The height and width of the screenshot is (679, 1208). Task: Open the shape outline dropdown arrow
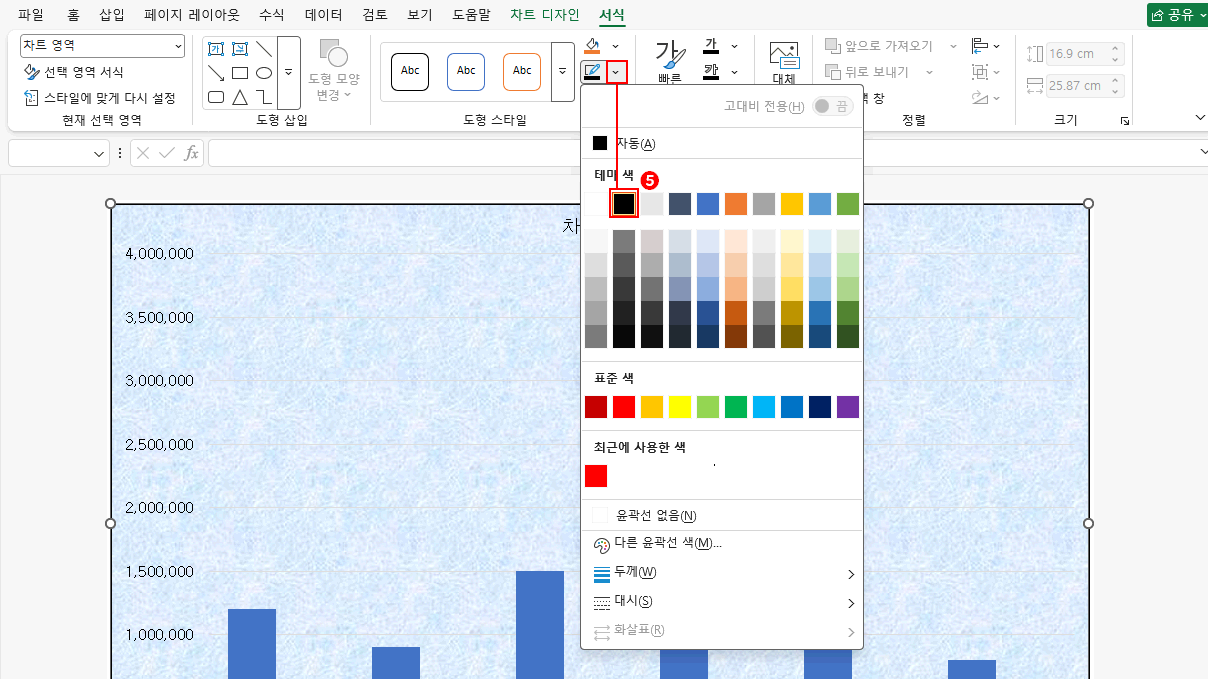point(618,72)
